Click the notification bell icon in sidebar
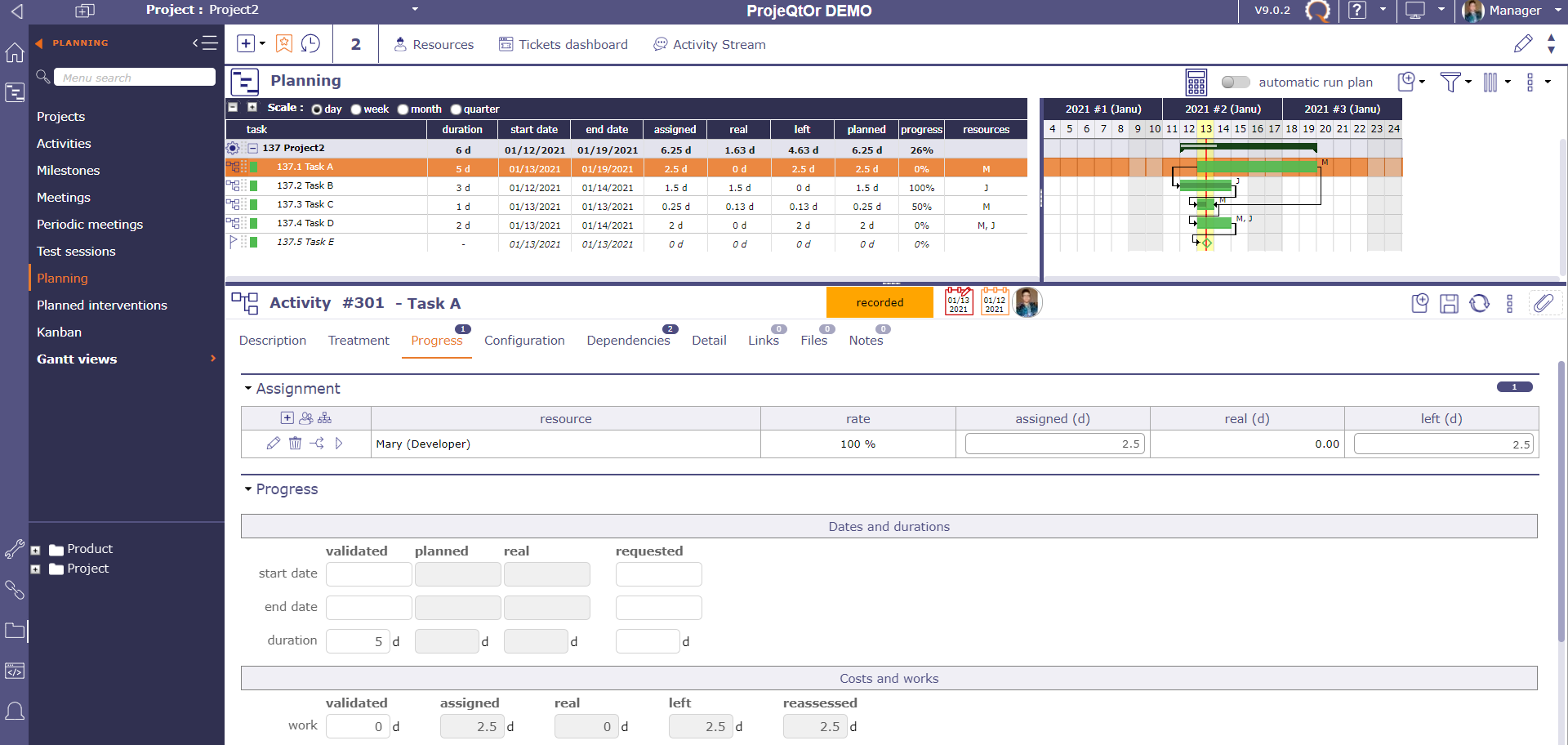 click(15, 711)
